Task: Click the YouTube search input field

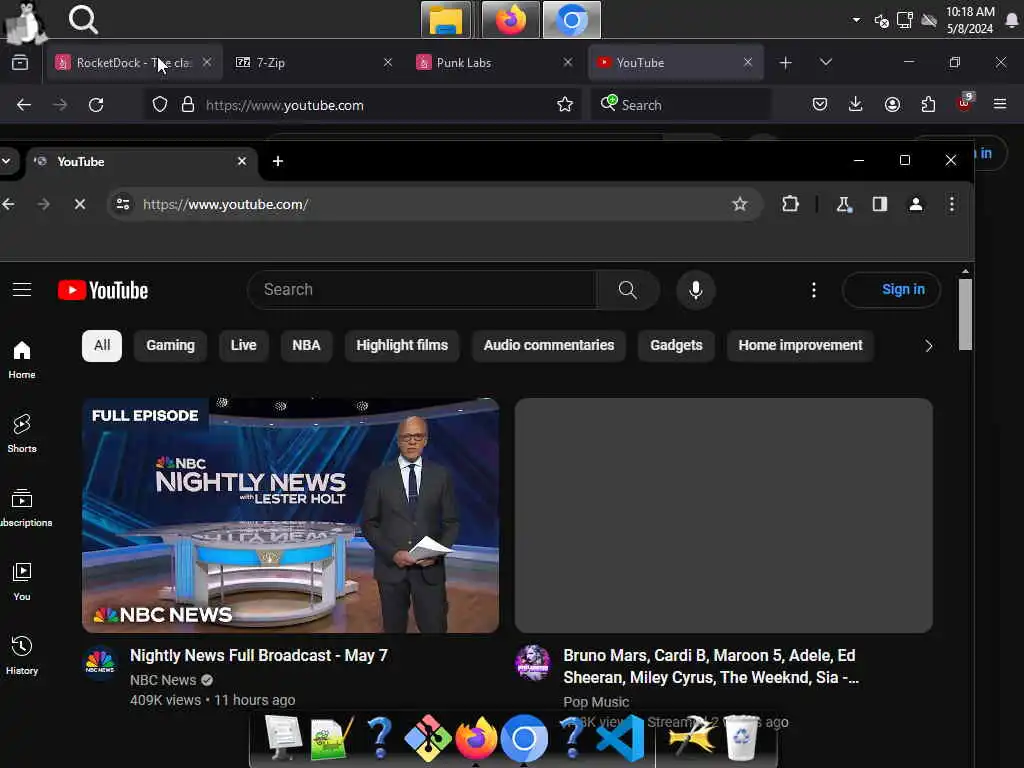Action: (x=422, y=290)
